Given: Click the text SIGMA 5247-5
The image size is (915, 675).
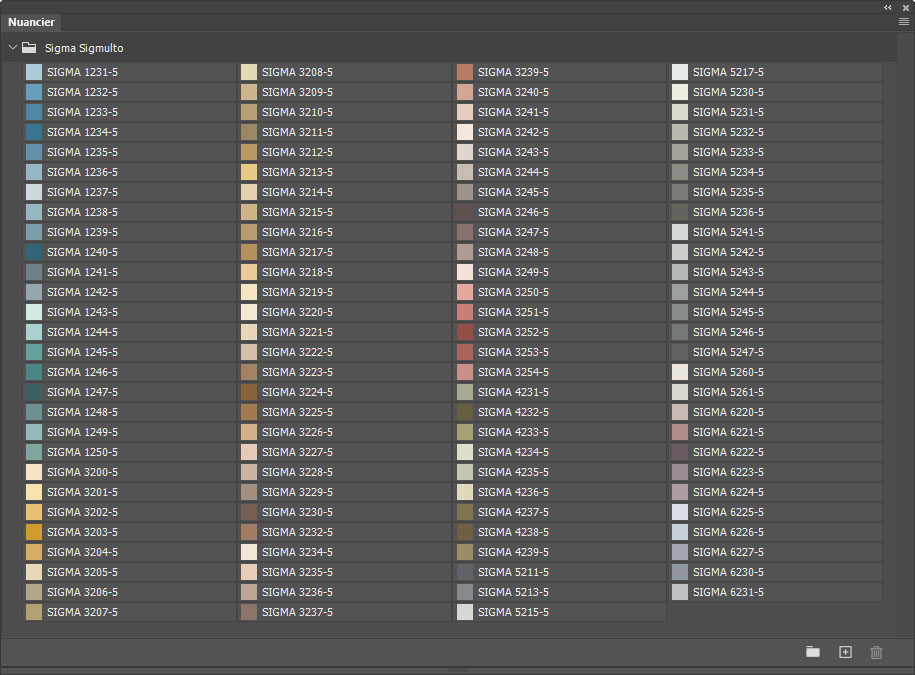Looking at the screenshot, I should click(x=728, y=352).
